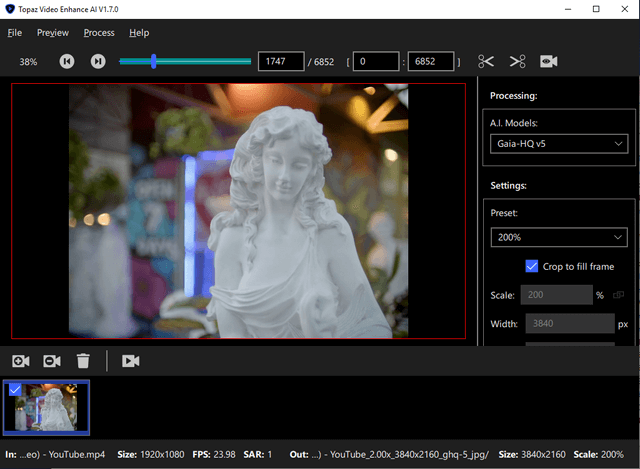Click the left scissors trim-start icon
The width and height of the screenshot is (640, 469).
click(486, 62)
